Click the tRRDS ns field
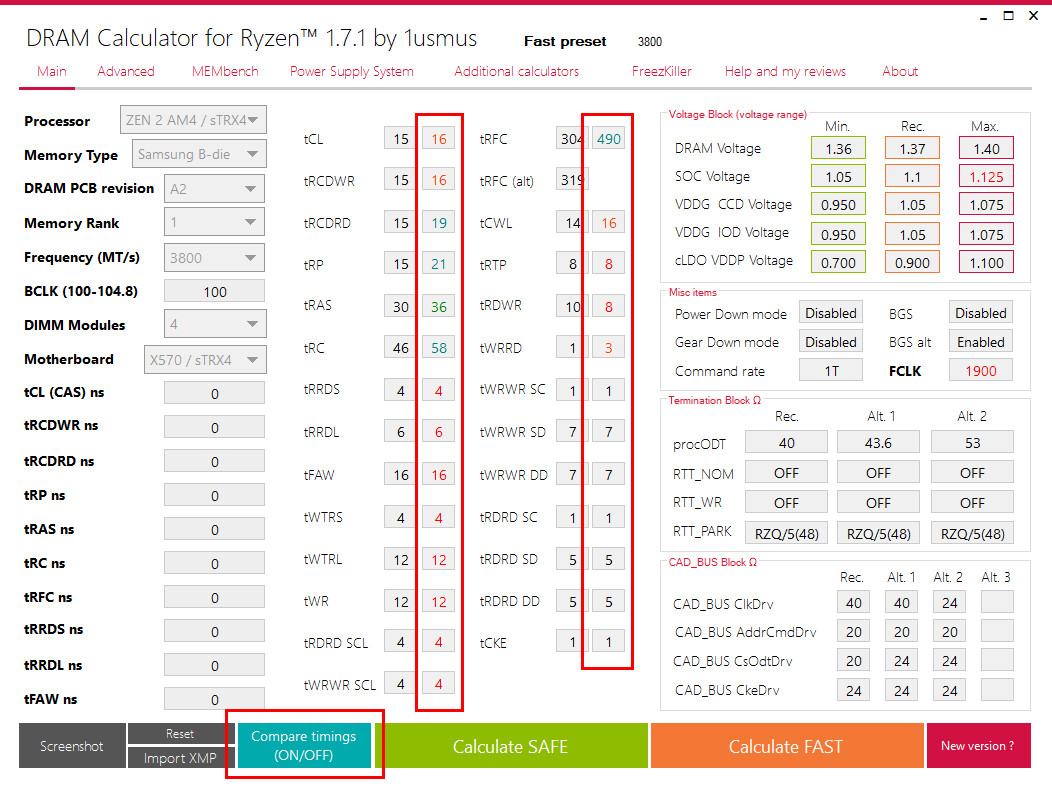The width and height of the screenshot is (1052, 790). 215,632
